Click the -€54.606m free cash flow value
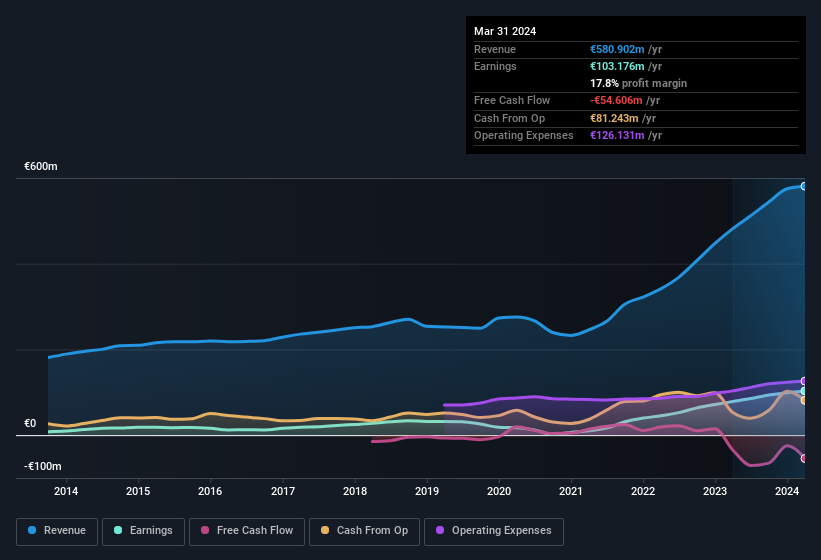 (617, 101)
